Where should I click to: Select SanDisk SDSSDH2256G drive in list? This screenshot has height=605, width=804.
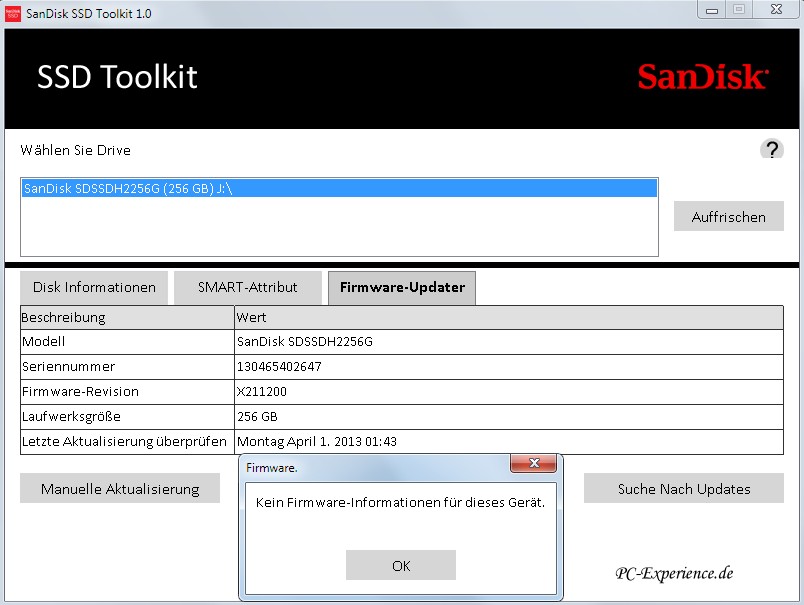pos(339,188)
